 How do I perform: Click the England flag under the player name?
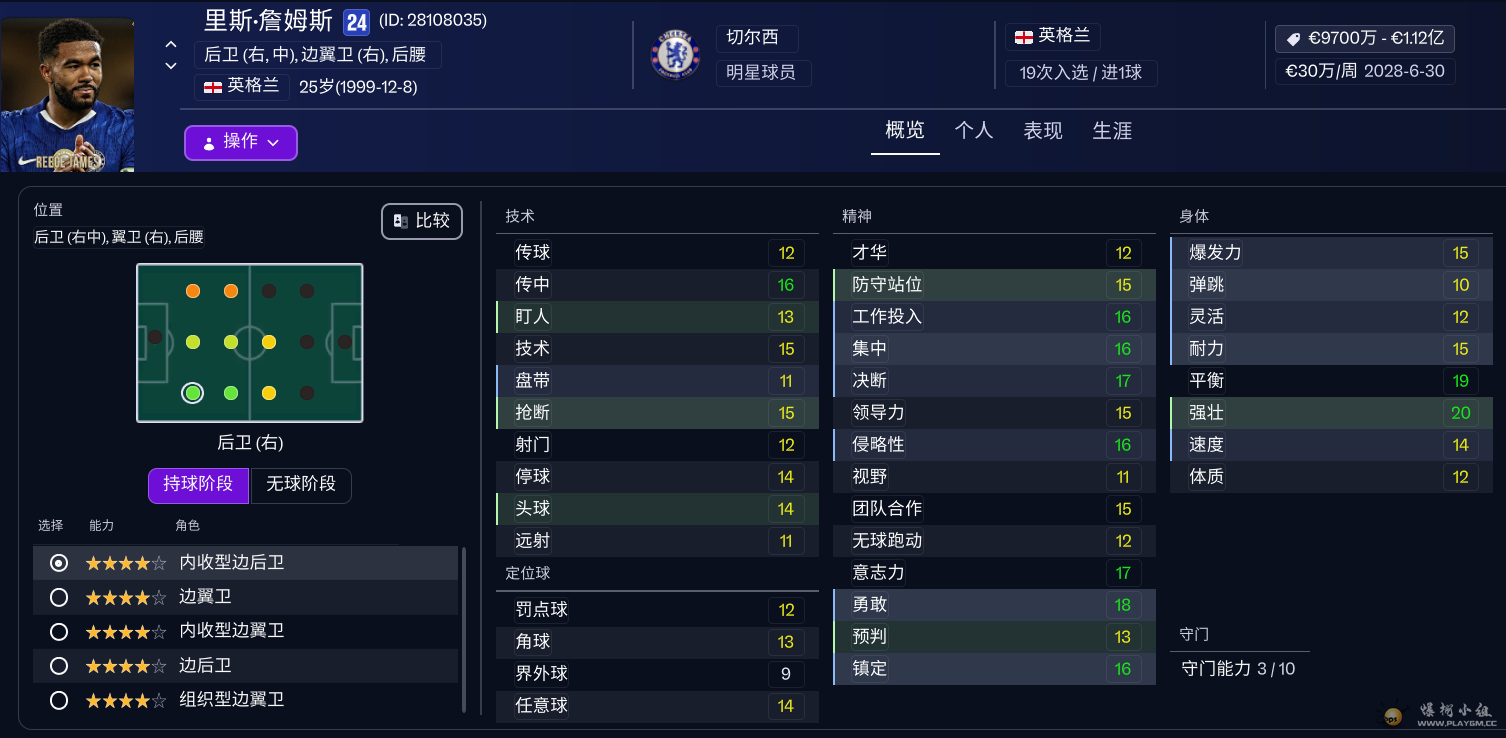(213, 87)
